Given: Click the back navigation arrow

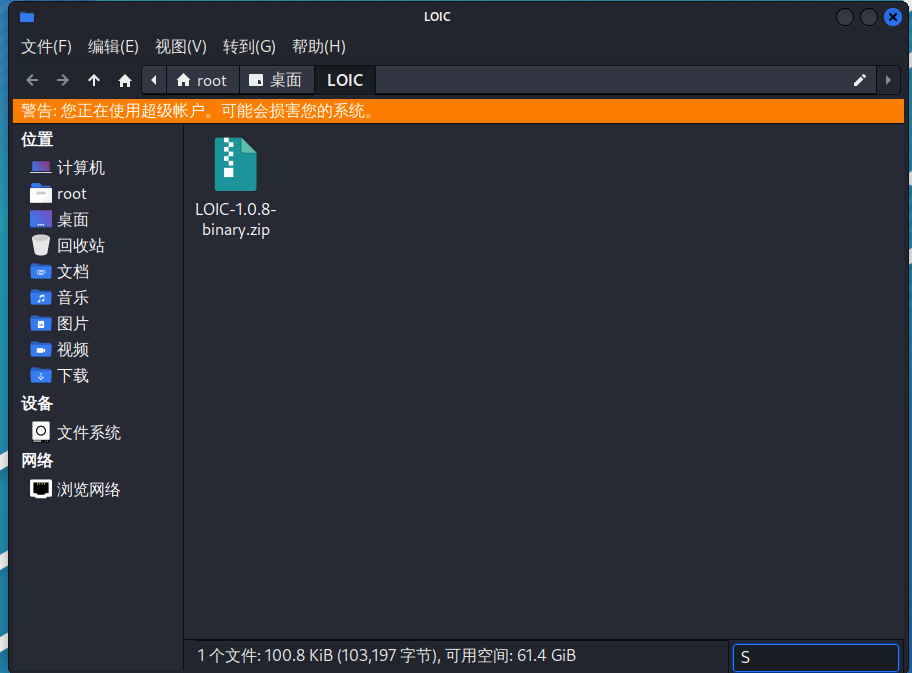Looking at the screenshot, I should [31, 80].
